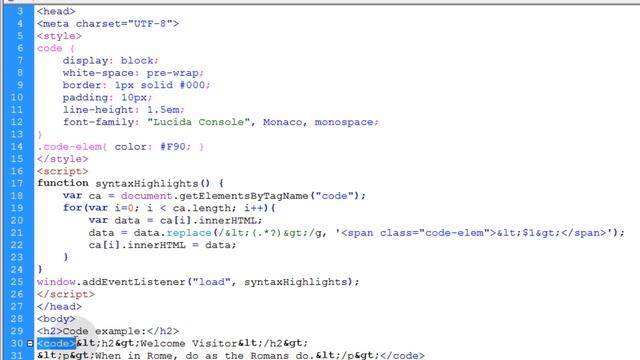Click line number 17 in the gutter

(x=17, y=183)
